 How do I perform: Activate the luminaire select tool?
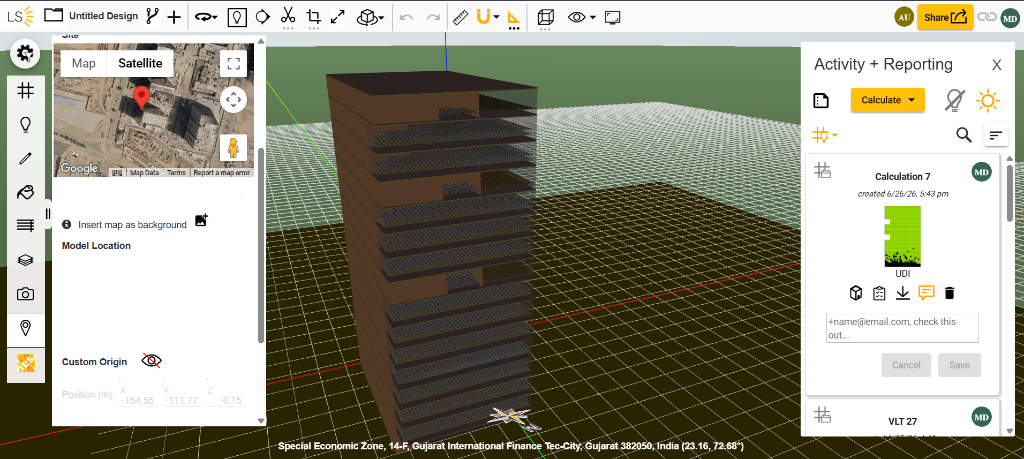(238, 17)
